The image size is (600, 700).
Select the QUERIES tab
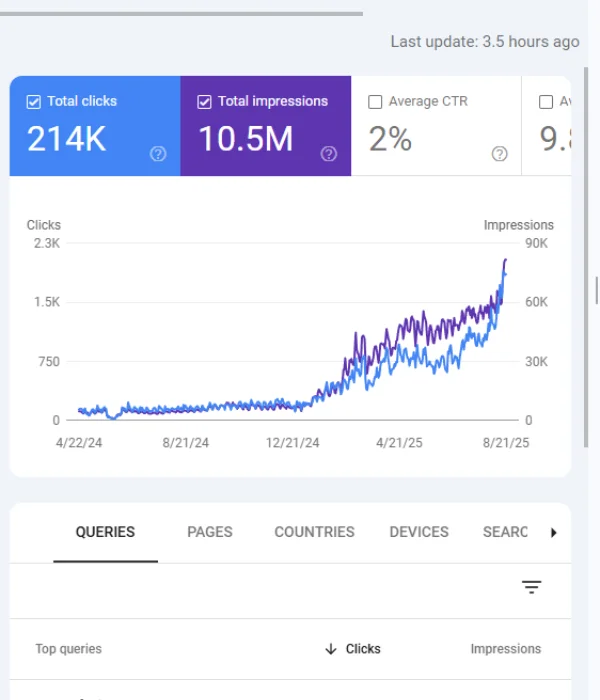[105, 532]
